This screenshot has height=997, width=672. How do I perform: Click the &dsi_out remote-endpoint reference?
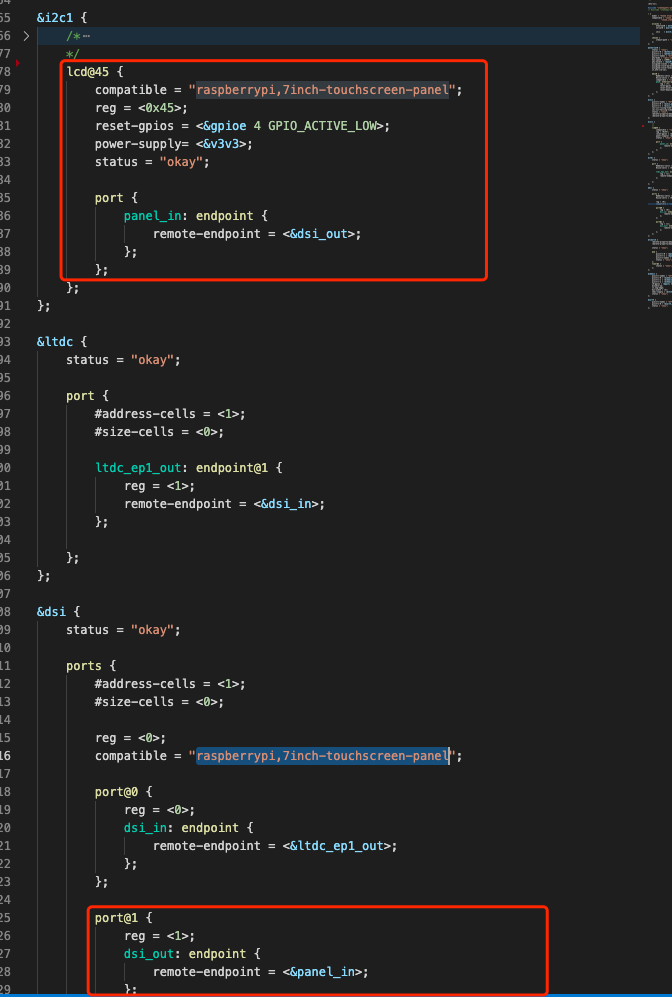319,234
